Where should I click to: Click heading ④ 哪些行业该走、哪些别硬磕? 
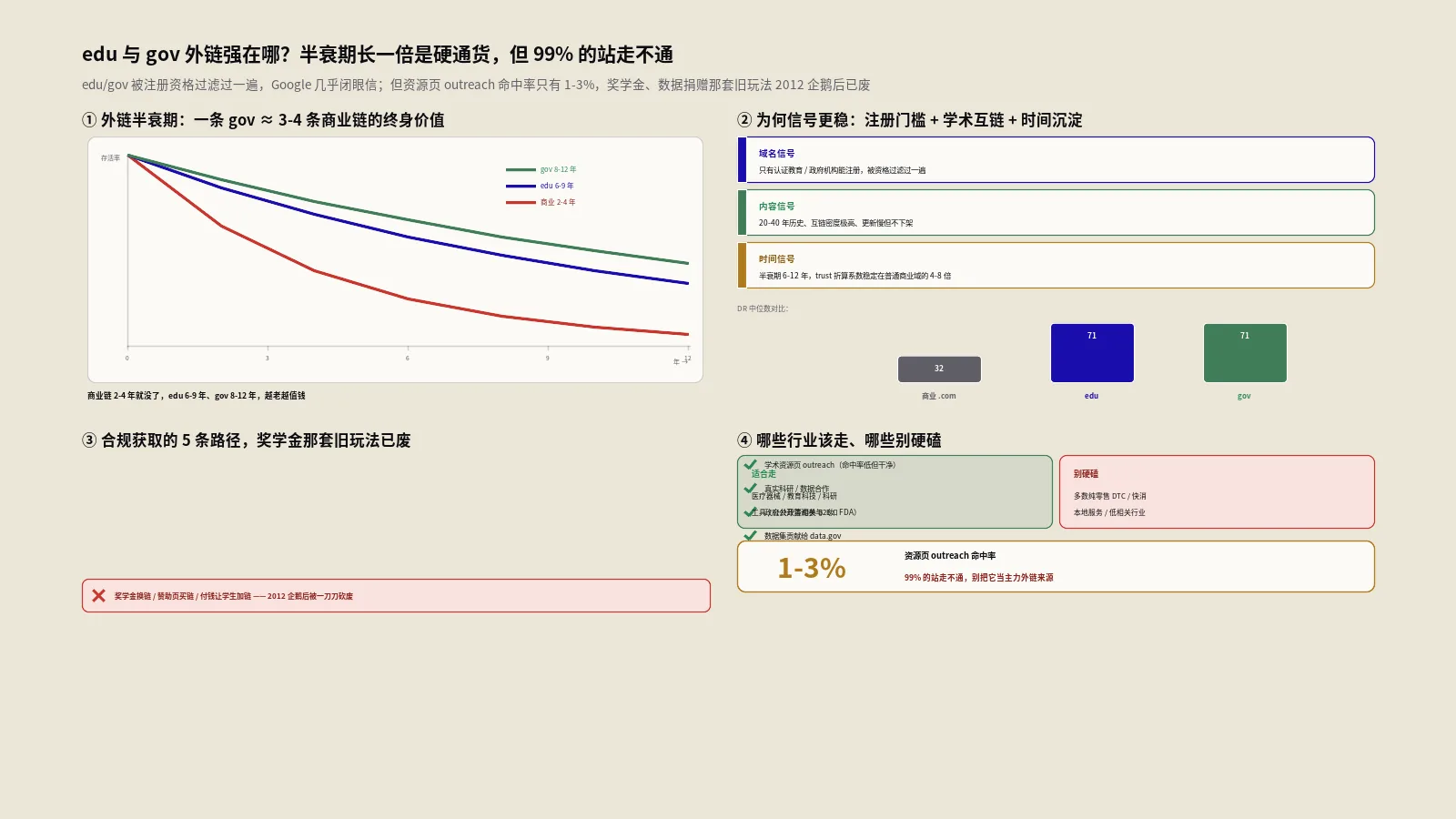click(x=839, y=440)
